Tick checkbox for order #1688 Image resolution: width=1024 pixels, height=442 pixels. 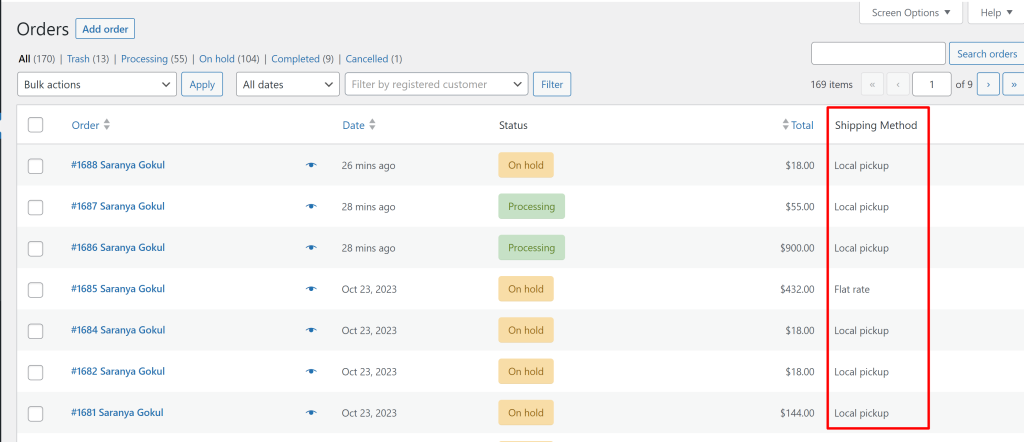coord(35,166)
